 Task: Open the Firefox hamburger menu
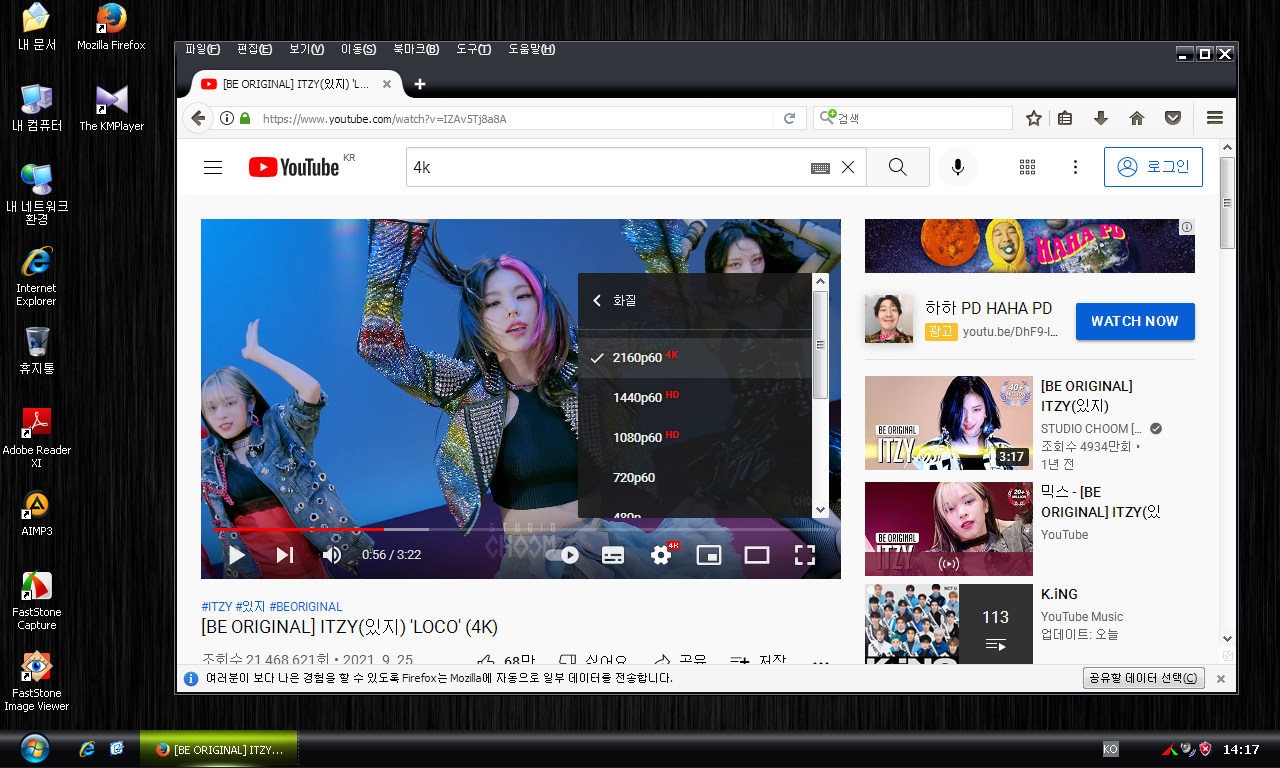tap(1215, 118)
